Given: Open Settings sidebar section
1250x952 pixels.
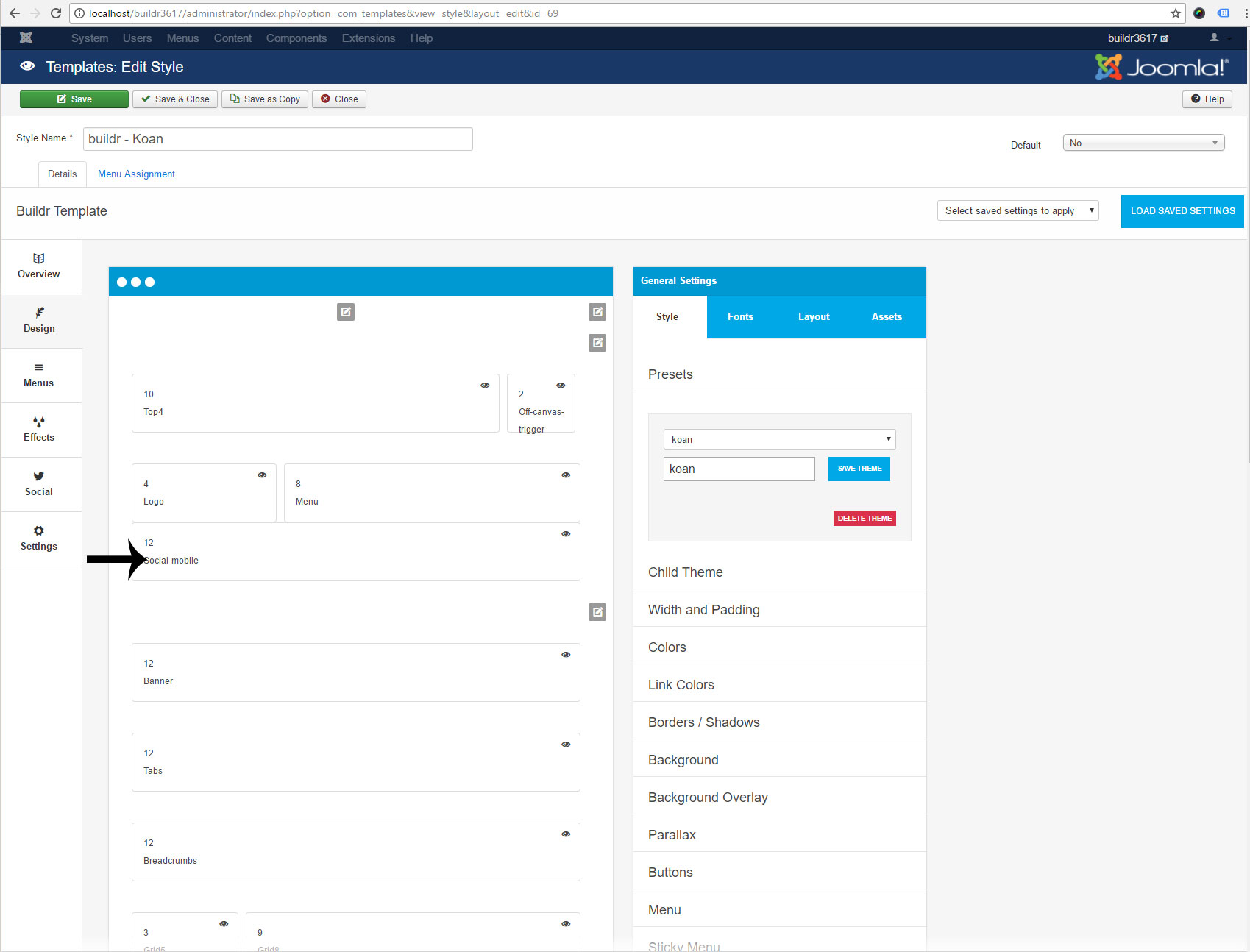Looking at the screenshot, I should click(x=39, y=539).
